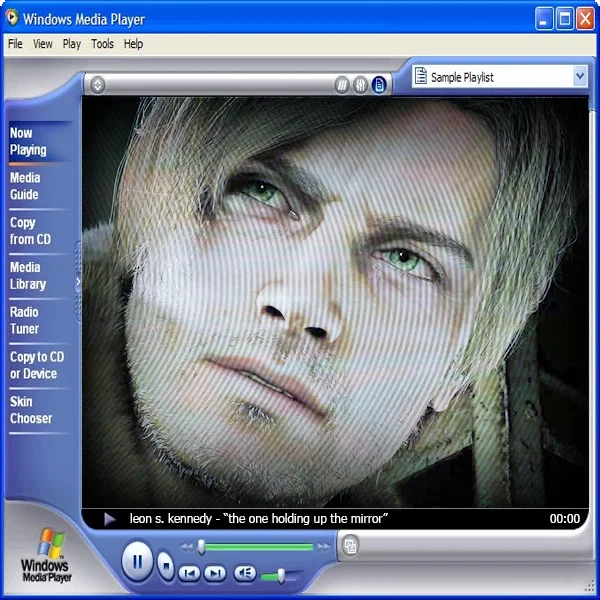Click the play status triangle in info bar
Screen dimensions: 600x600
pos(110,519)
